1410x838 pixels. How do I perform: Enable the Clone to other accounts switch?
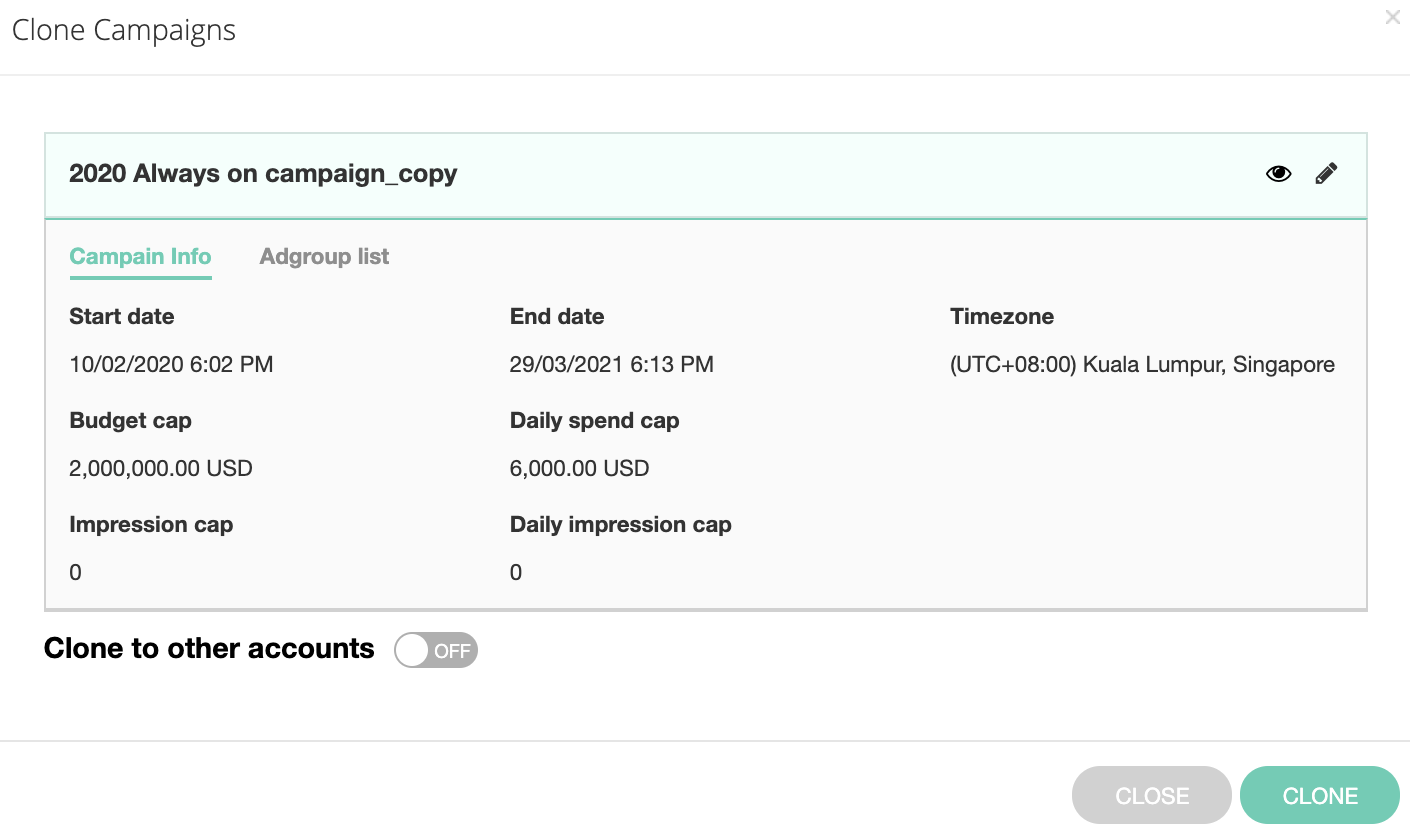pyautogui.click(x=436, y=650)
